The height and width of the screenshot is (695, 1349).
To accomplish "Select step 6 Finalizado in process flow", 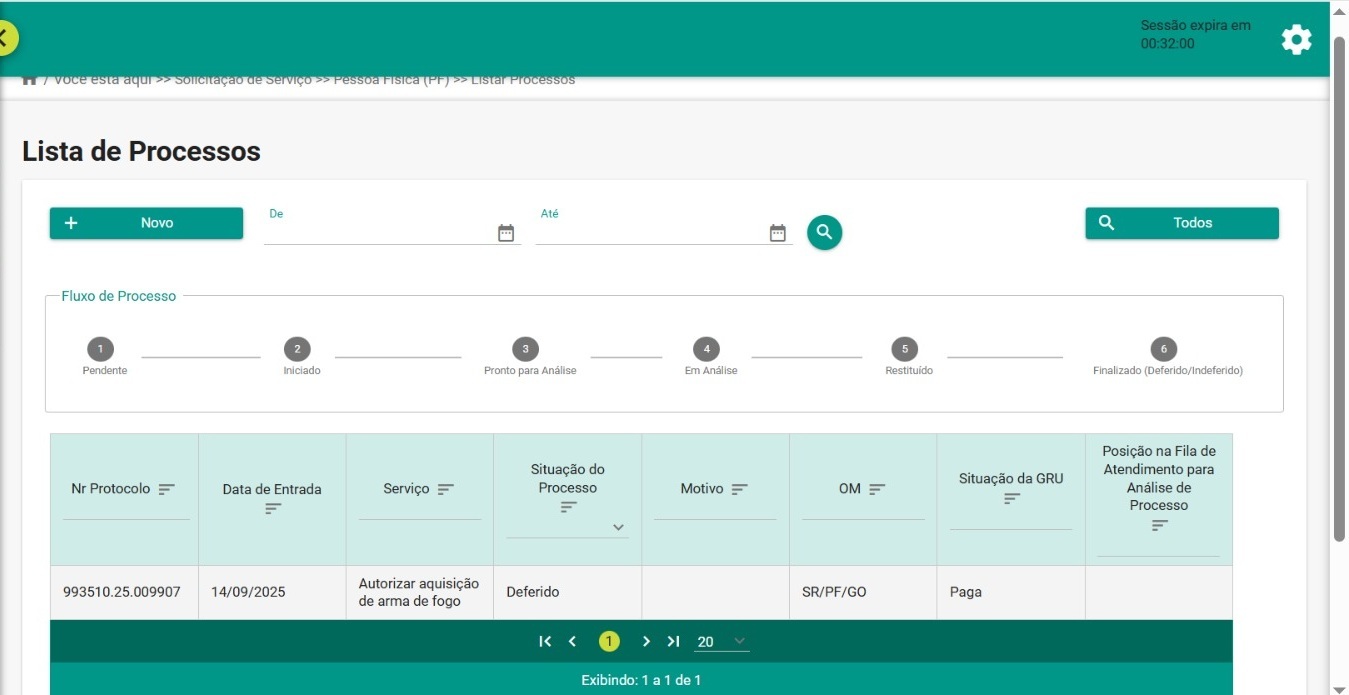I will pos(1163,349).
